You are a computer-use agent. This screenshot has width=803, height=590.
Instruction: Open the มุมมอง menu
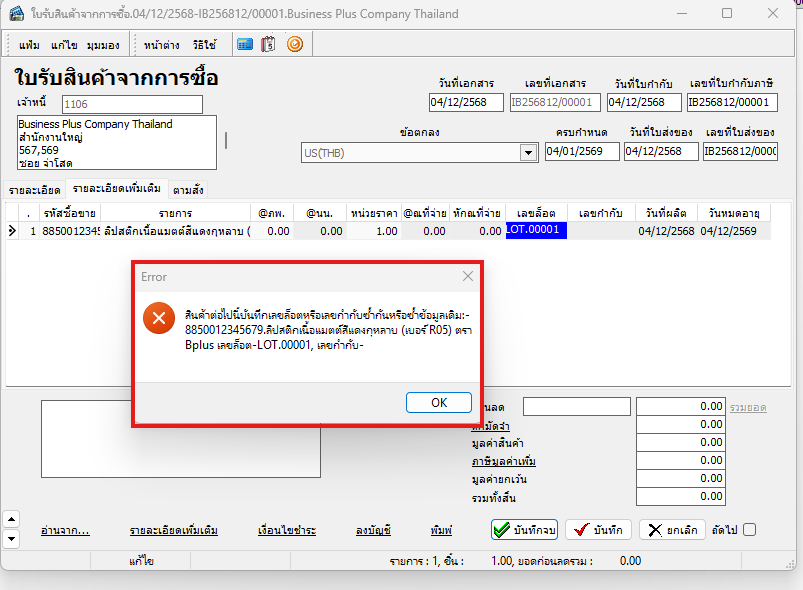click(103, 45)
